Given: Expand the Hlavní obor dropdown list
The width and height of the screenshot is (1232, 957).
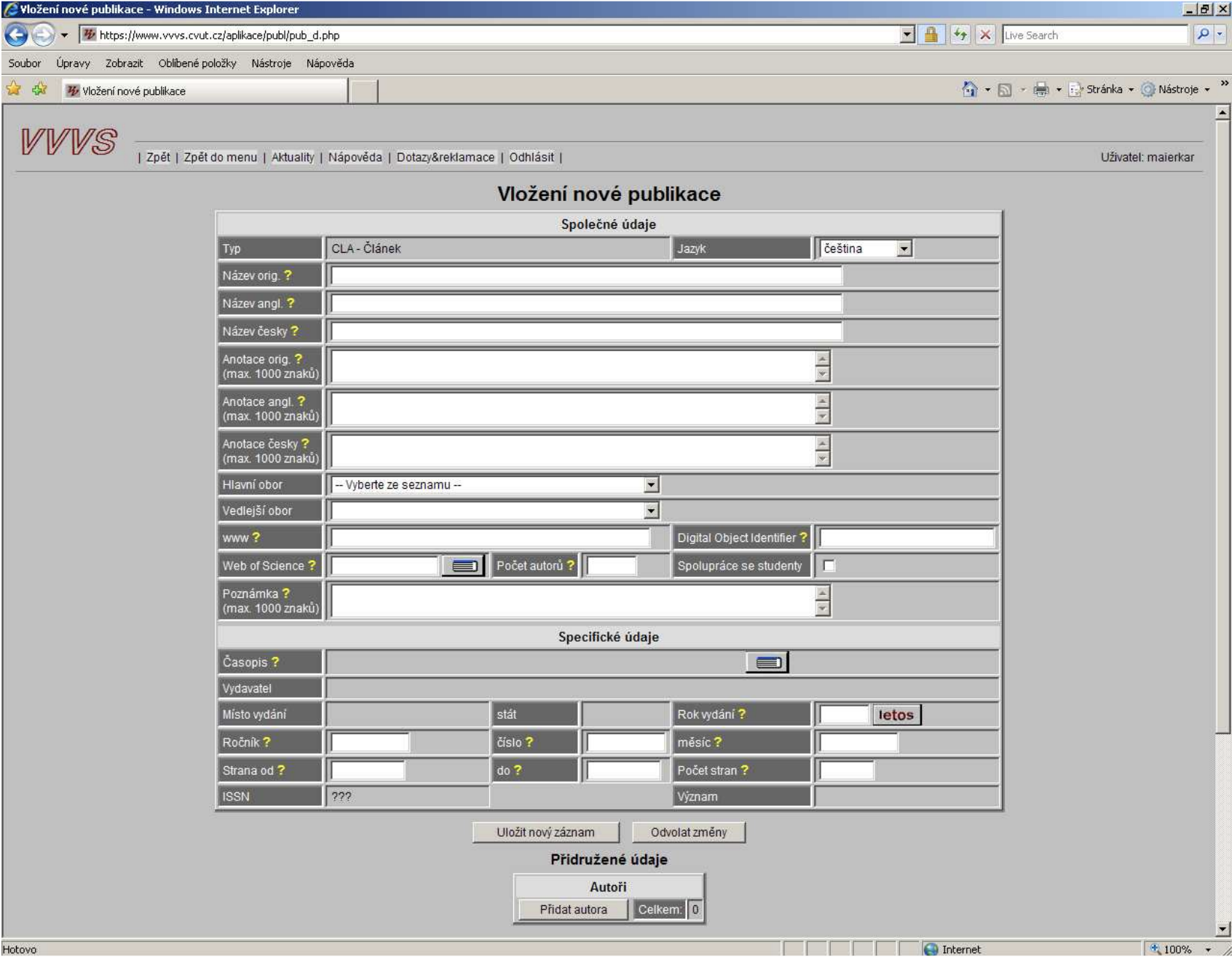Looking at the screenshot, I should 651,485.
